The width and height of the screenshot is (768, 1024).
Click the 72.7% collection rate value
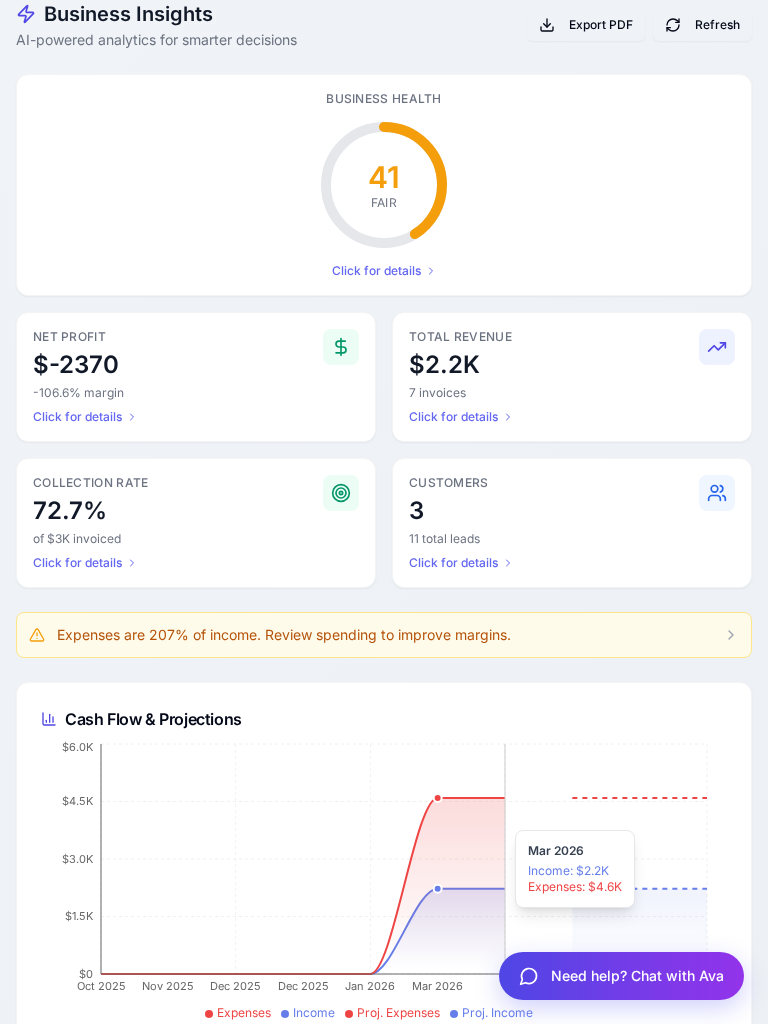tap(69, 511)
